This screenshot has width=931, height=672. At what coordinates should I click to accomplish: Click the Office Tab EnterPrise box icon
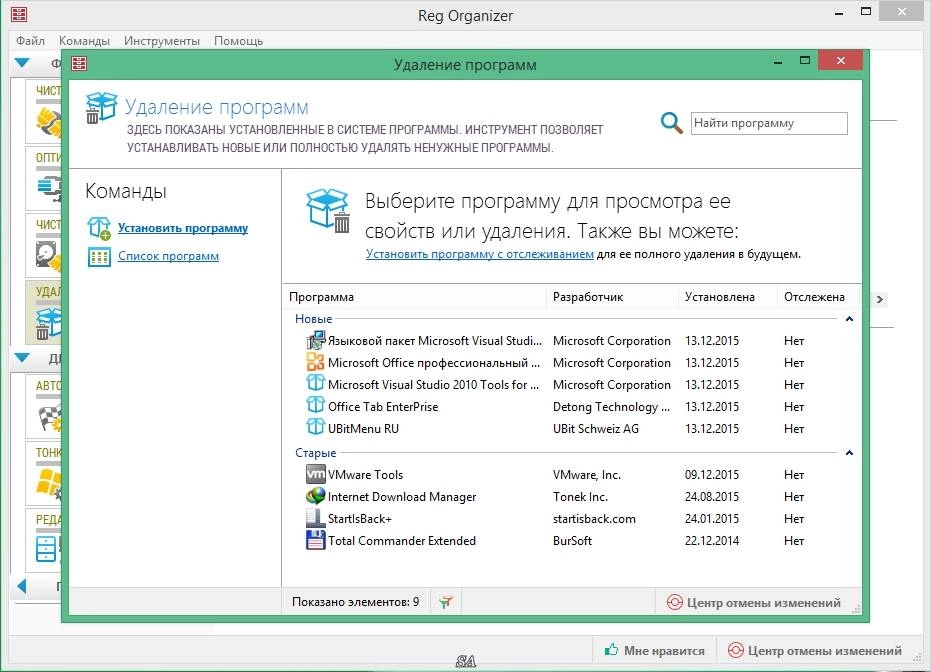[315, 406]
